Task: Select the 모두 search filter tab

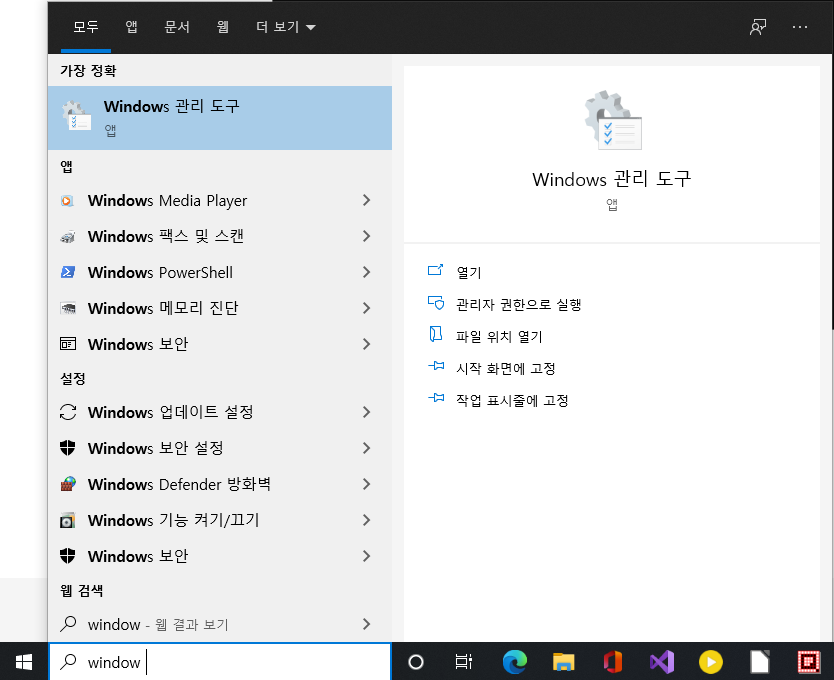Action: [86, 27]
